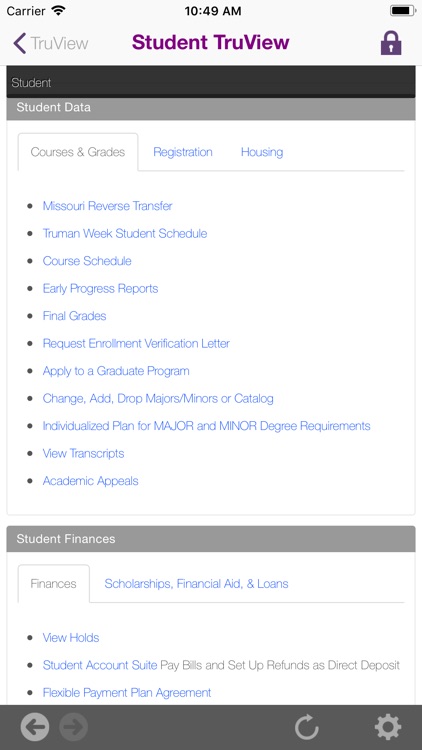Select the Finances tab
The height and width of the screenshot is (750, 422).
click(x=54, y=584)
